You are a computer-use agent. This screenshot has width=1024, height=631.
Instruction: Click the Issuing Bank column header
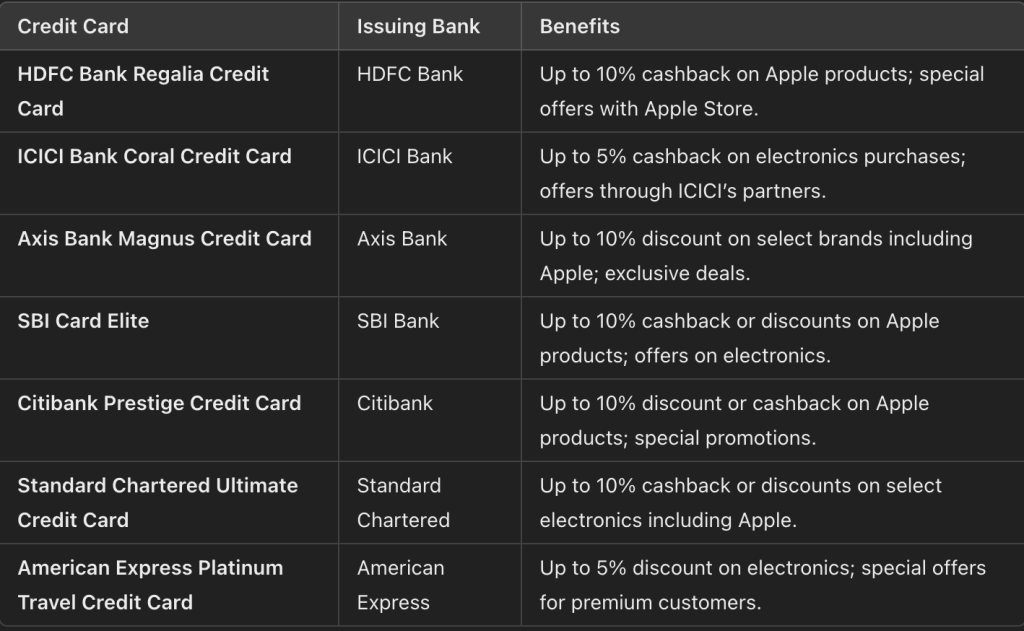point(418,26)
